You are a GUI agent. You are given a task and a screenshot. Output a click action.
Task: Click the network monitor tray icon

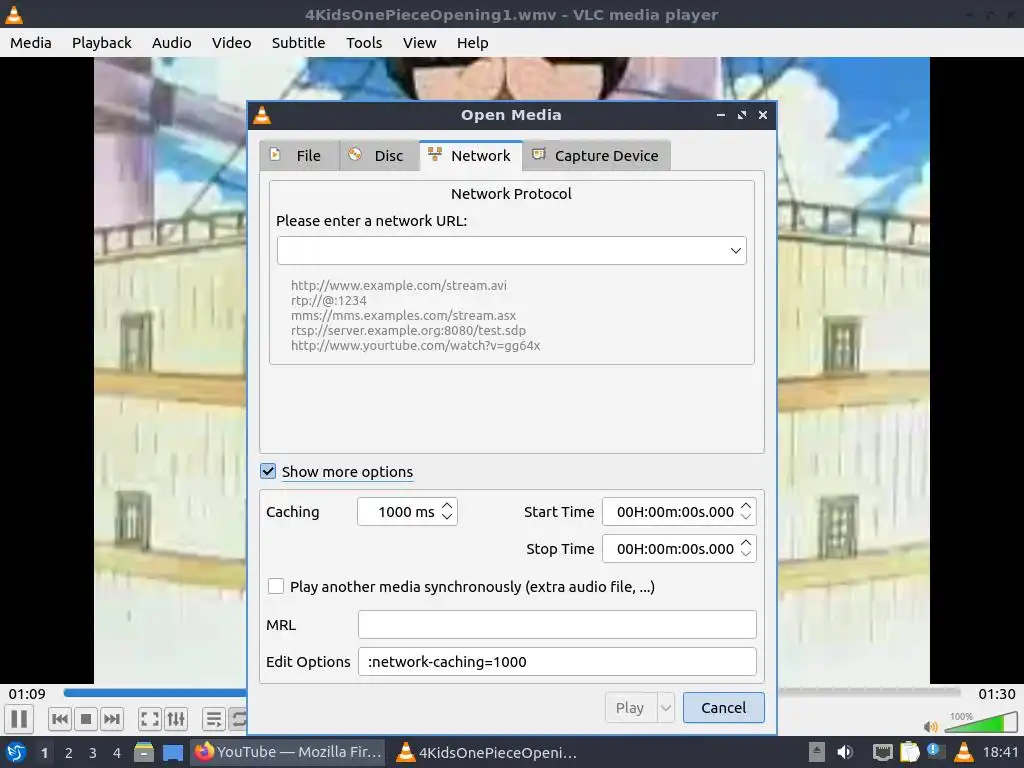883,752
